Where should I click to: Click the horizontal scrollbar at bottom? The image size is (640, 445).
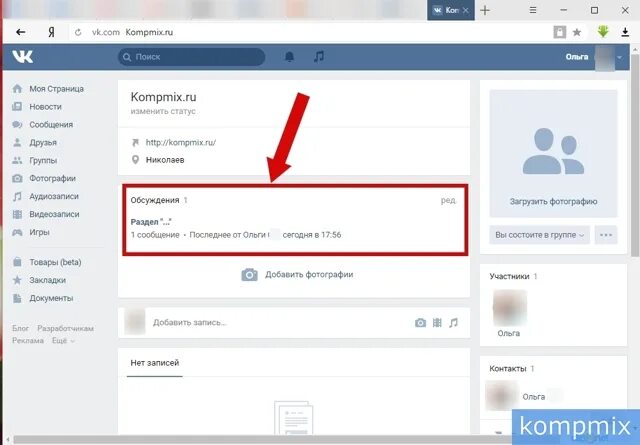pyautogui.click(x=261, y=440)
